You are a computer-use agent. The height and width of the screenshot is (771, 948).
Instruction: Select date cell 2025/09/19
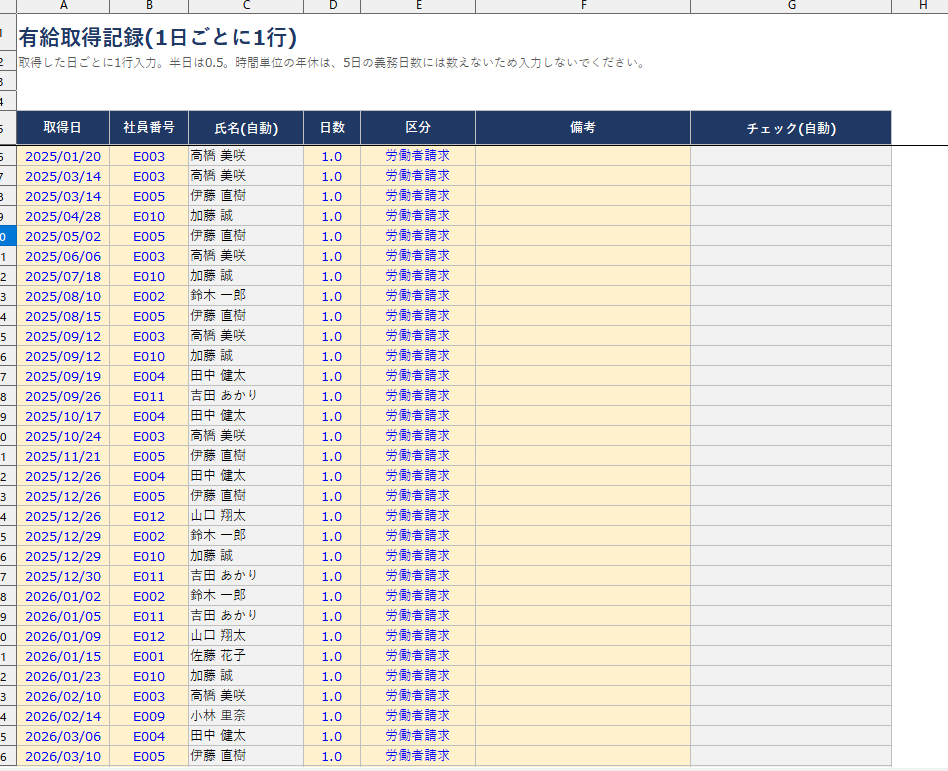[63, 376]
